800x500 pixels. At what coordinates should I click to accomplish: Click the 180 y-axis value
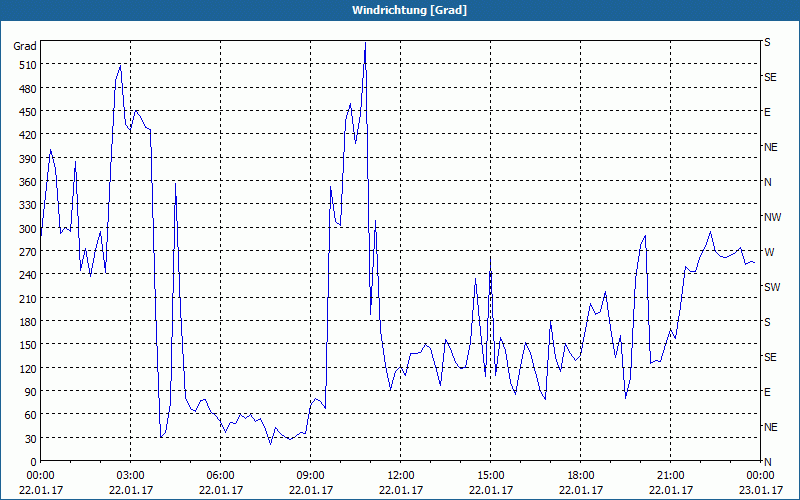(27, 322)
